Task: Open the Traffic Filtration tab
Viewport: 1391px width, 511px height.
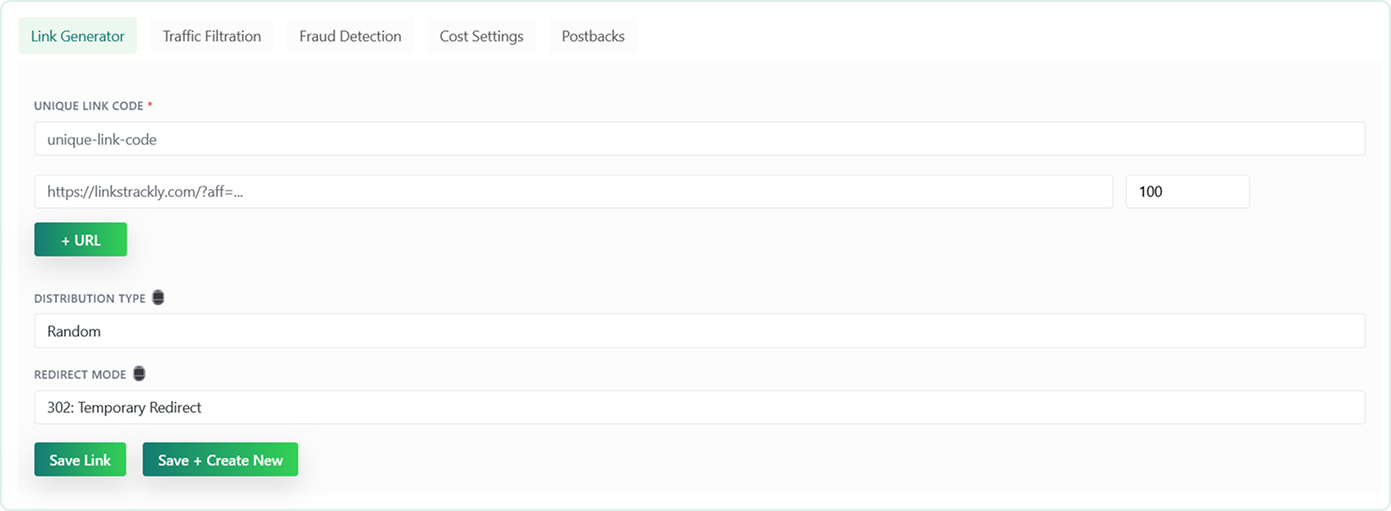Action: (212, 36)
